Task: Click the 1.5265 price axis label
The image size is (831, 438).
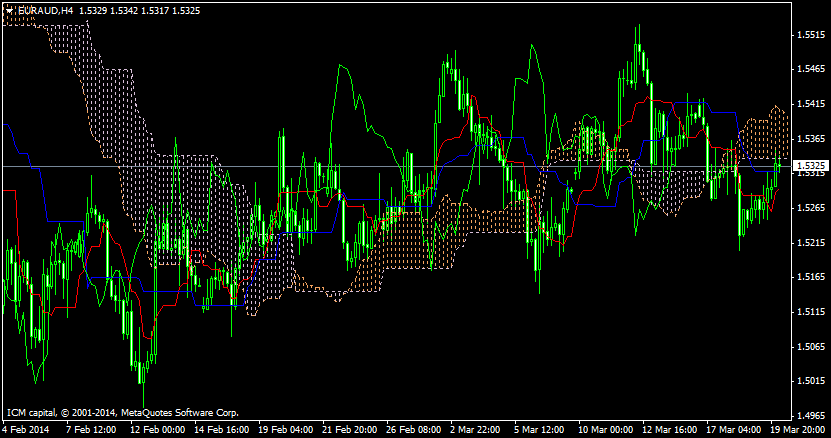Action: (x=811, y=207)
